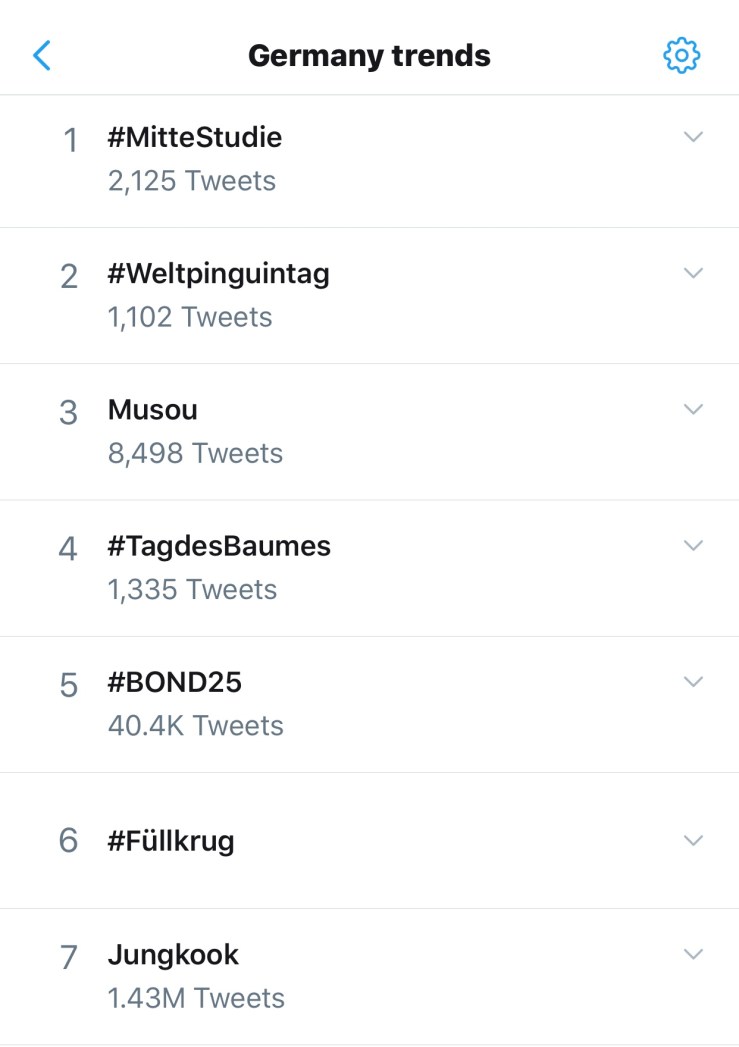View the #TagdesBaumes hashtag

click(219, 546)
